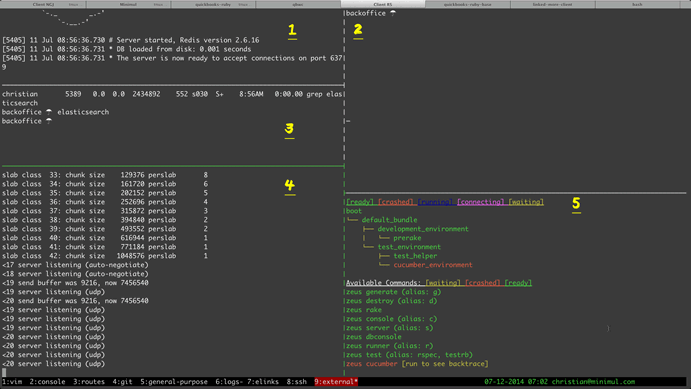Click the terminal cursor block in the memcached pane

pos(4,373)
